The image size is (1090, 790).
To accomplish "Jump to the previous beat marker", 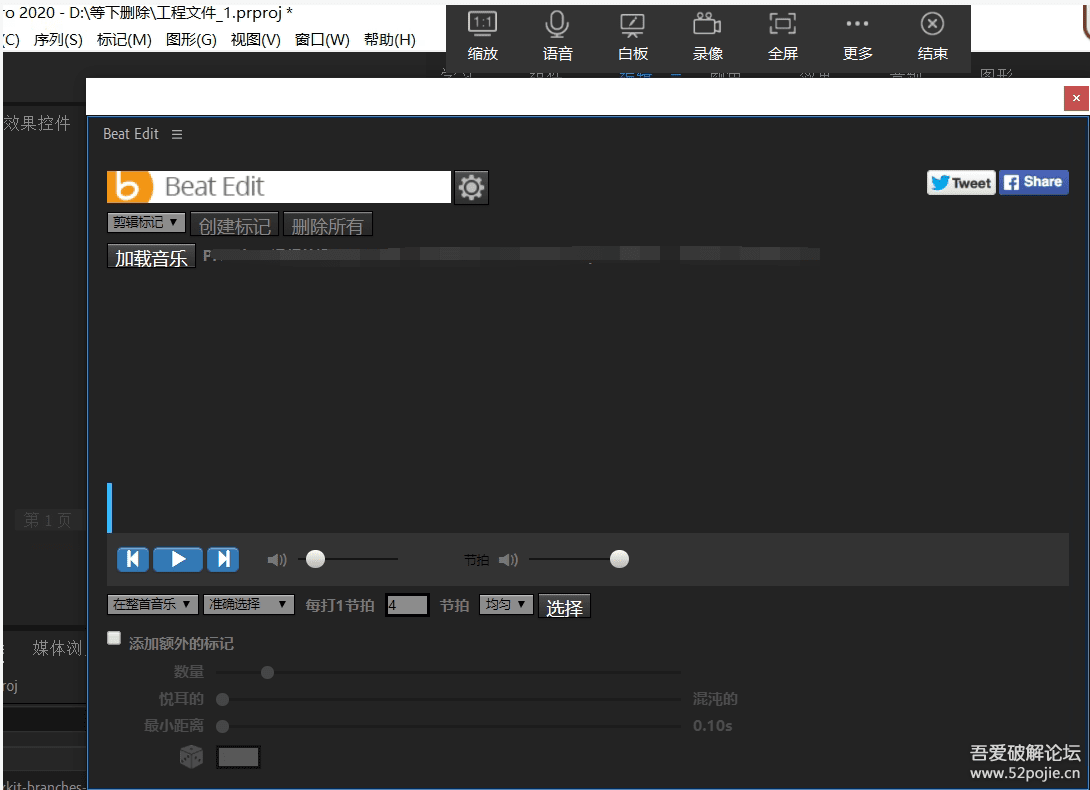I will coord(133,559).
